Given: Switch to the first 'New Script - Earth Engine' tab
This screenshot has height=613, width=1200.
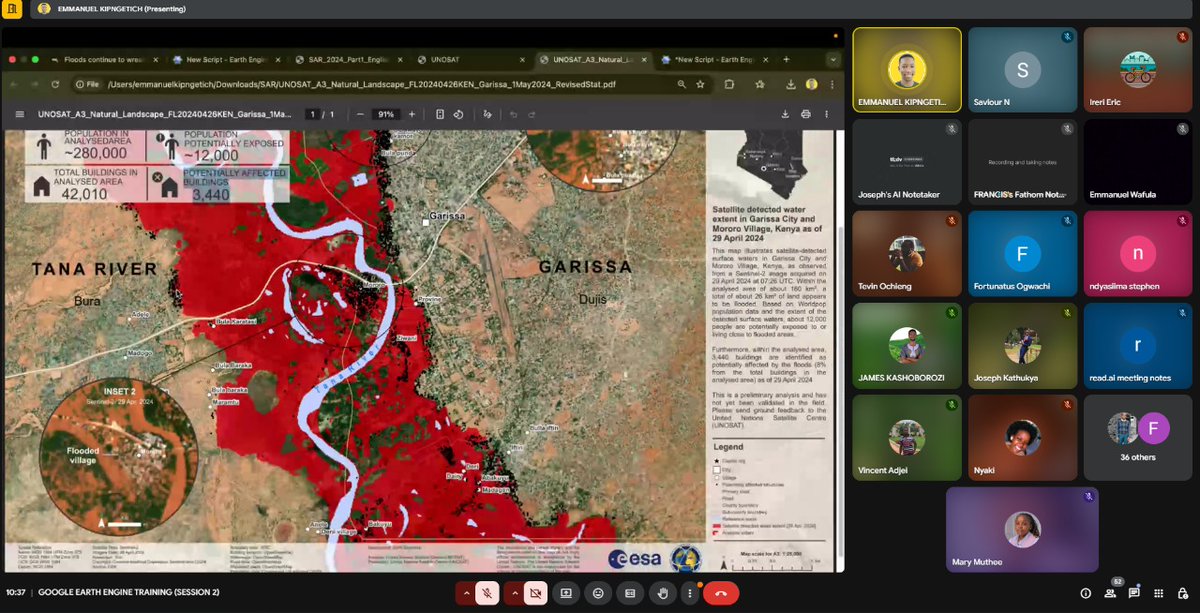Looking at the screenshot, I should click(227, 59).
